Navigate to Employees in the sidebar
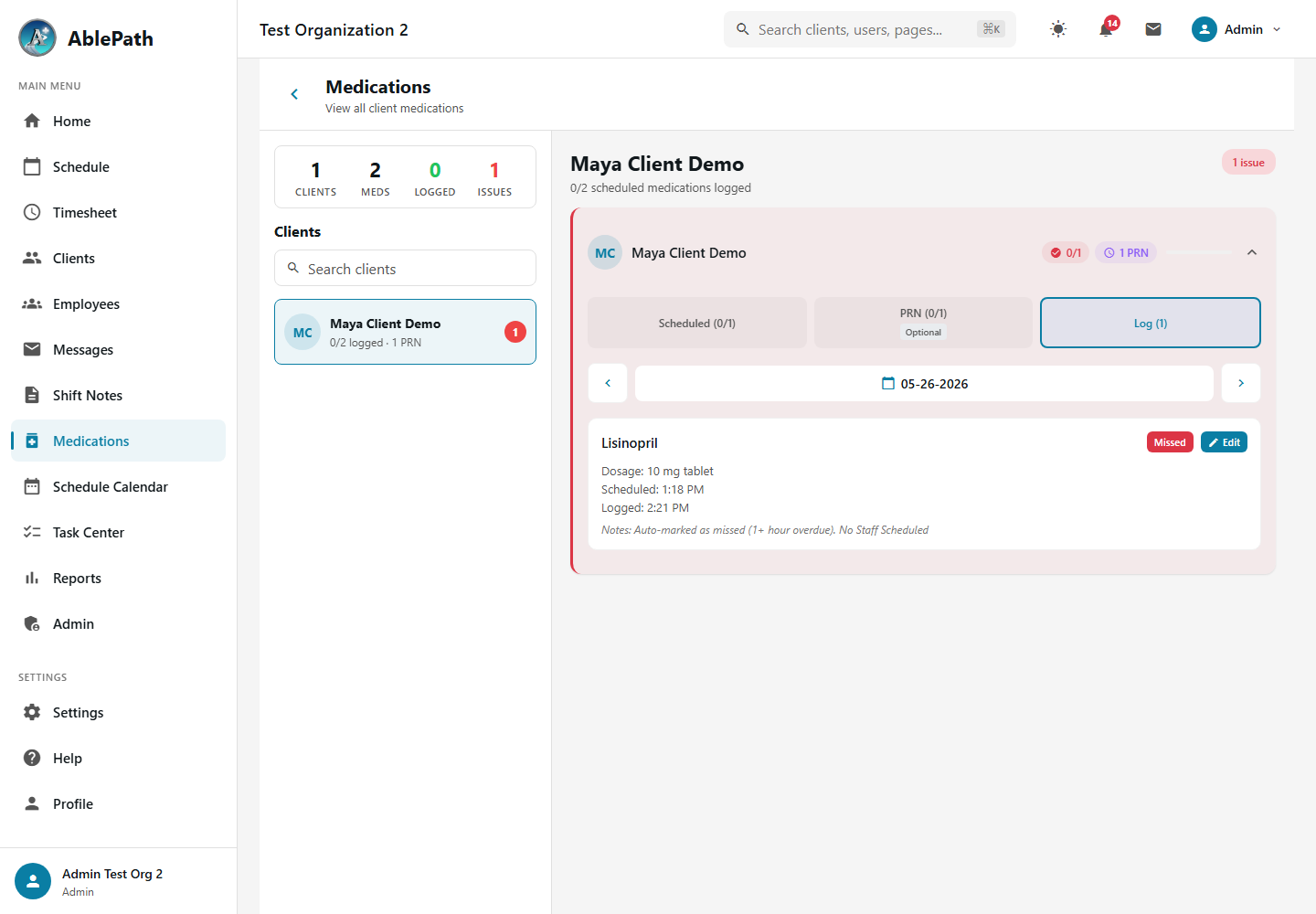Image resolution: width=1316 pixels, height=914 pixels. point(118,303)
